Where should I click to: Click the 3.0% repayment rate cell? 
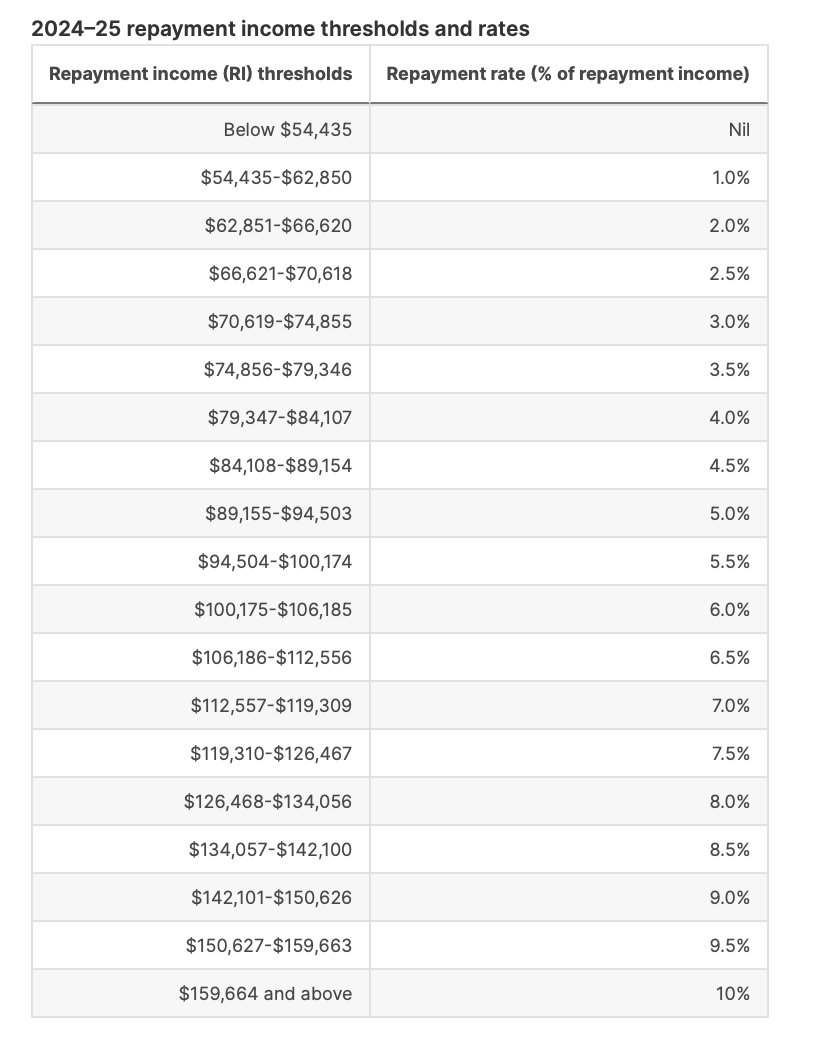point(568,321)
